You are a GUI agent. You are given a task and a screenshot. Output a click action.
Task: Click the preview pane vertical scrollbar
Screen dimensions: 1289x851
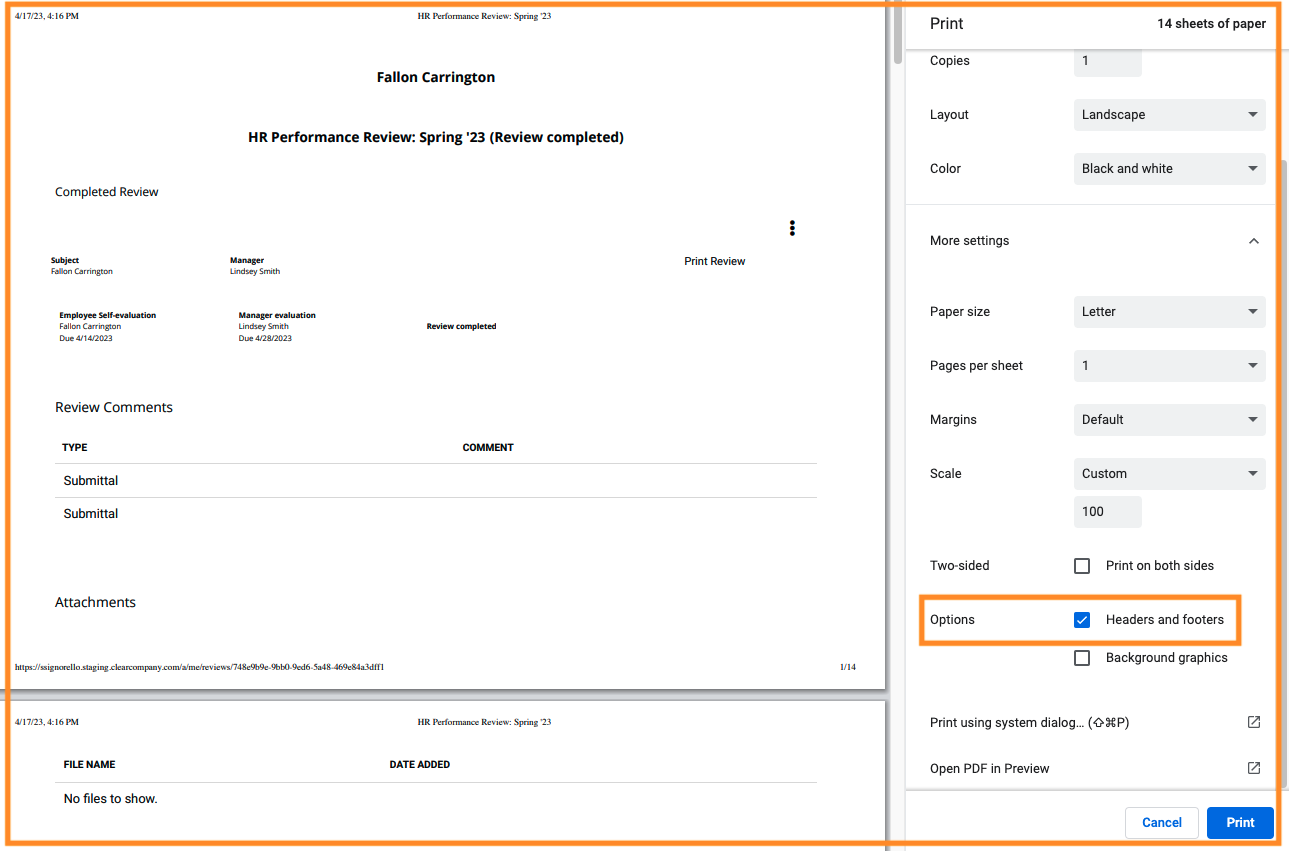click(x=898, y=35)
